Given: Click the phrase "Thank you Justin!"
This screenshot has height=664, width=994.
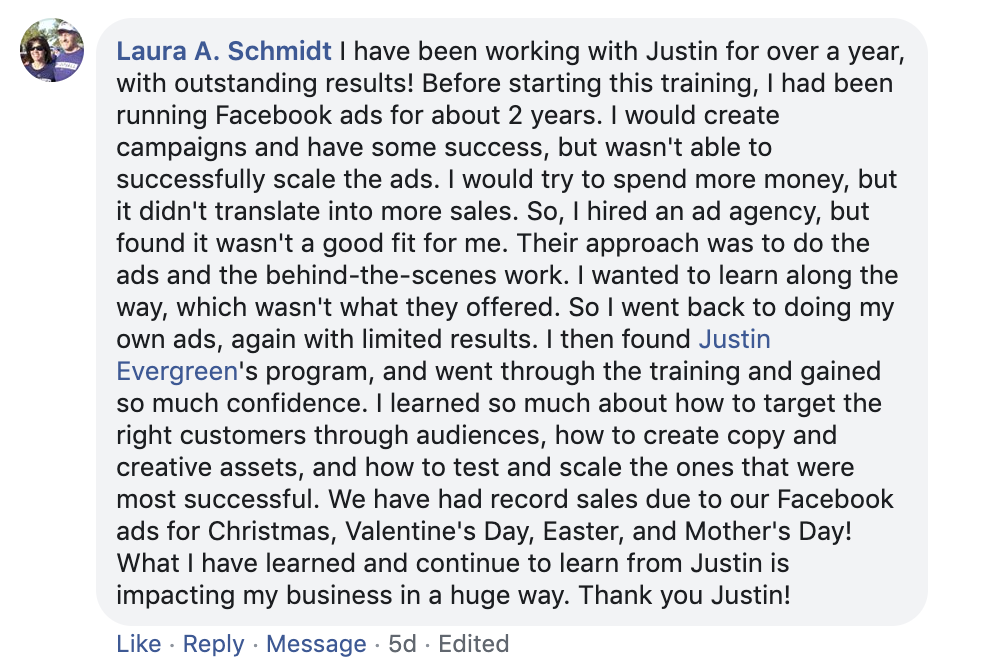Looking at the screenshot, I should (685, 596).
